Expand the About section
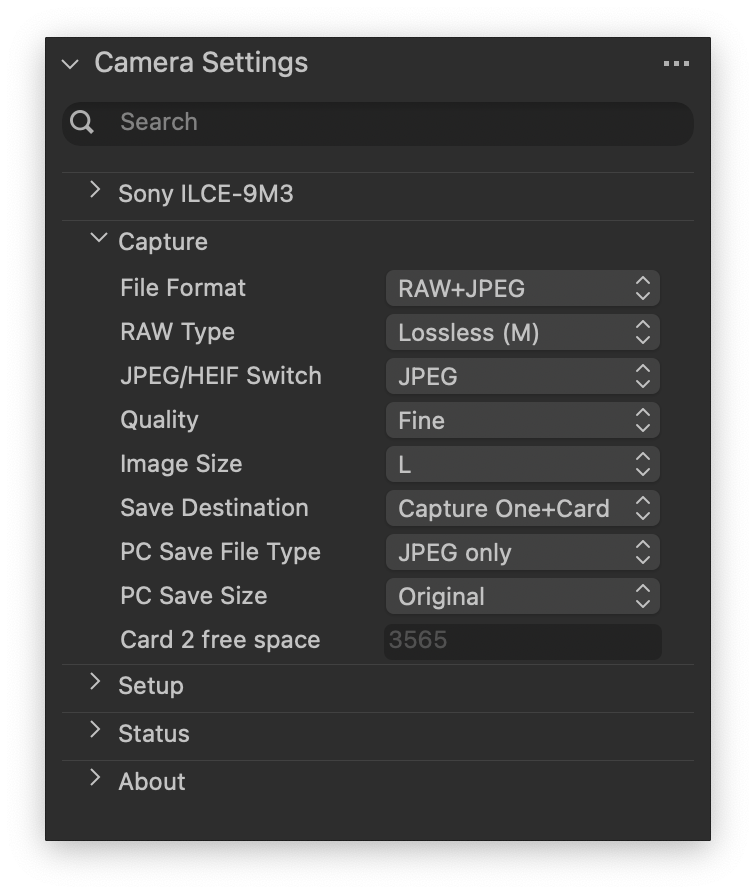 point(96,778)
